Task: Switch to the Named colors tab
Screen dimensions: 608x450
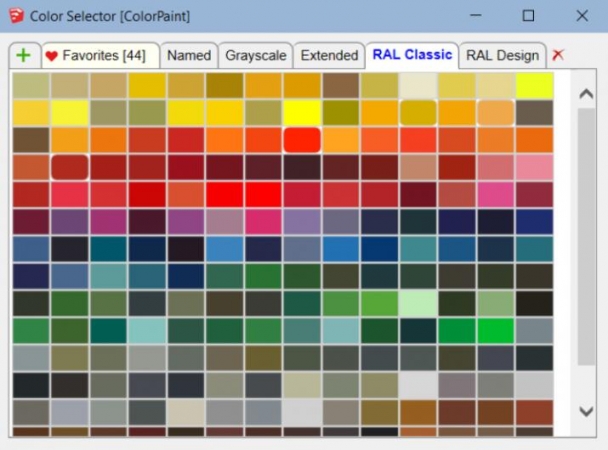Action: pyautogui.click(x=189, y=55)
